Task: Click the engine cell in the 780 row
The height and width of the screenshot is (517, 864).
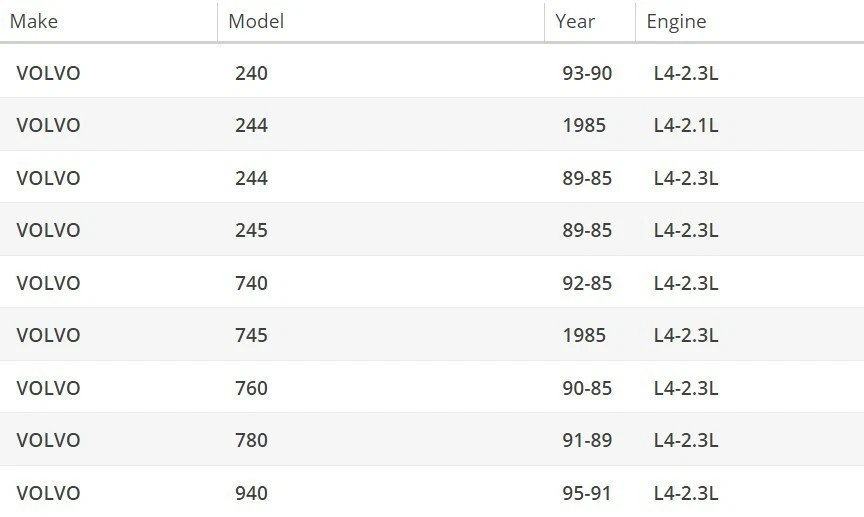Action: [686, 440]
